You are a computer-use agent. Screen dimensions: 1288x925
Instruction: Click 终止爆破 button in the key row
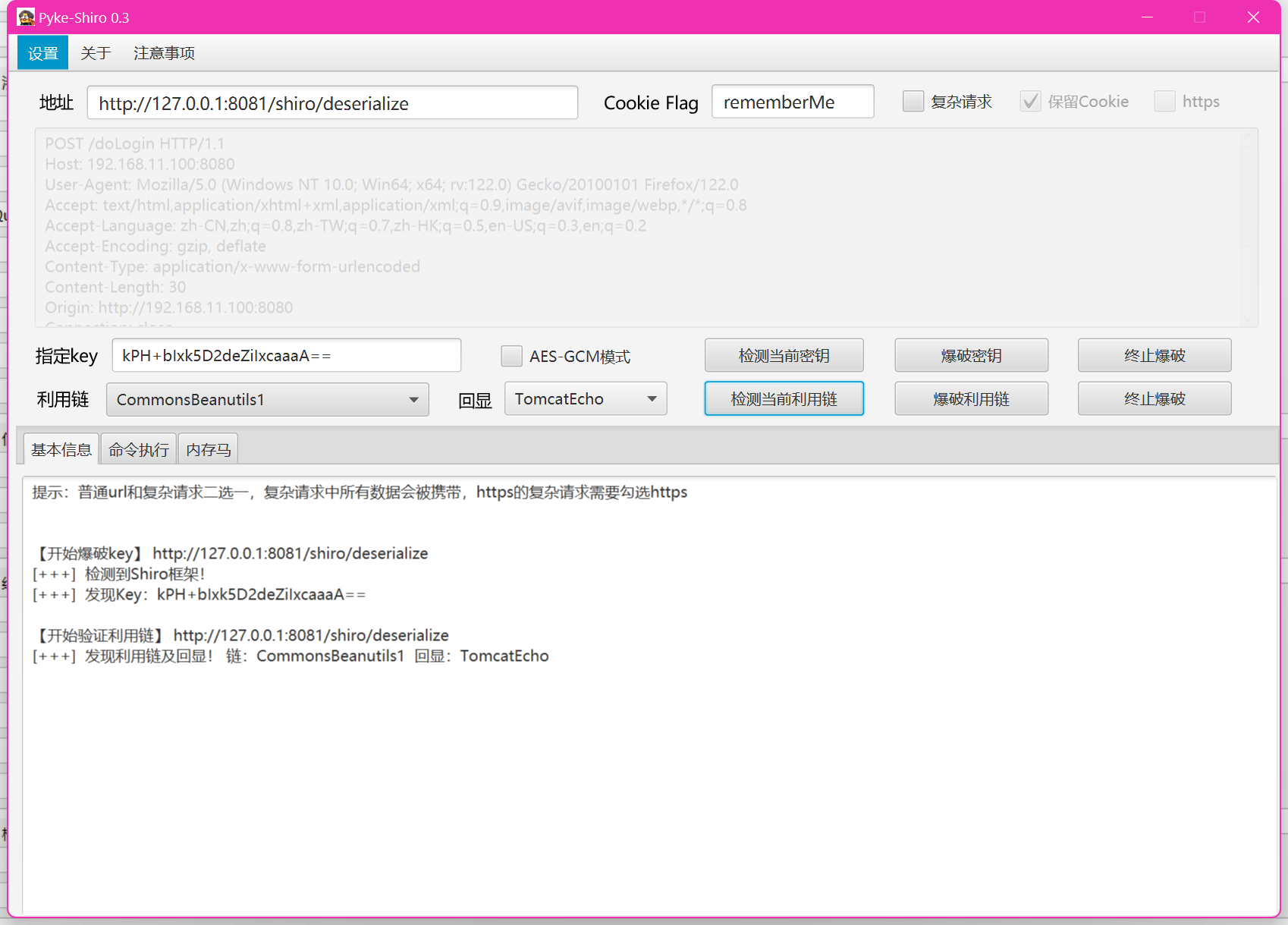pyautogui.click(x=1154, y=355)
